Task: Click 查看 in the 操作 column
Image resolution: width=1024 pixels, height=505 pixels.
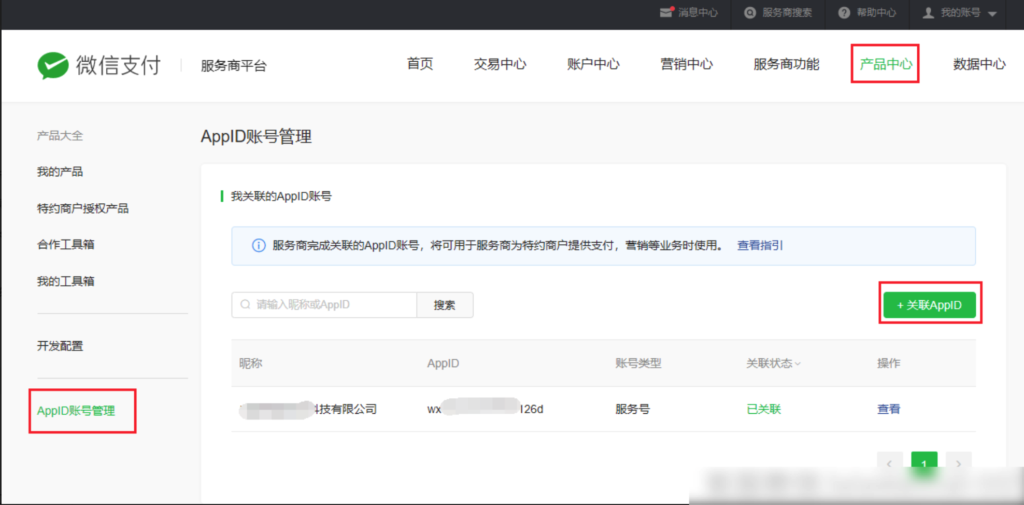Action: [x=888, y=409]
